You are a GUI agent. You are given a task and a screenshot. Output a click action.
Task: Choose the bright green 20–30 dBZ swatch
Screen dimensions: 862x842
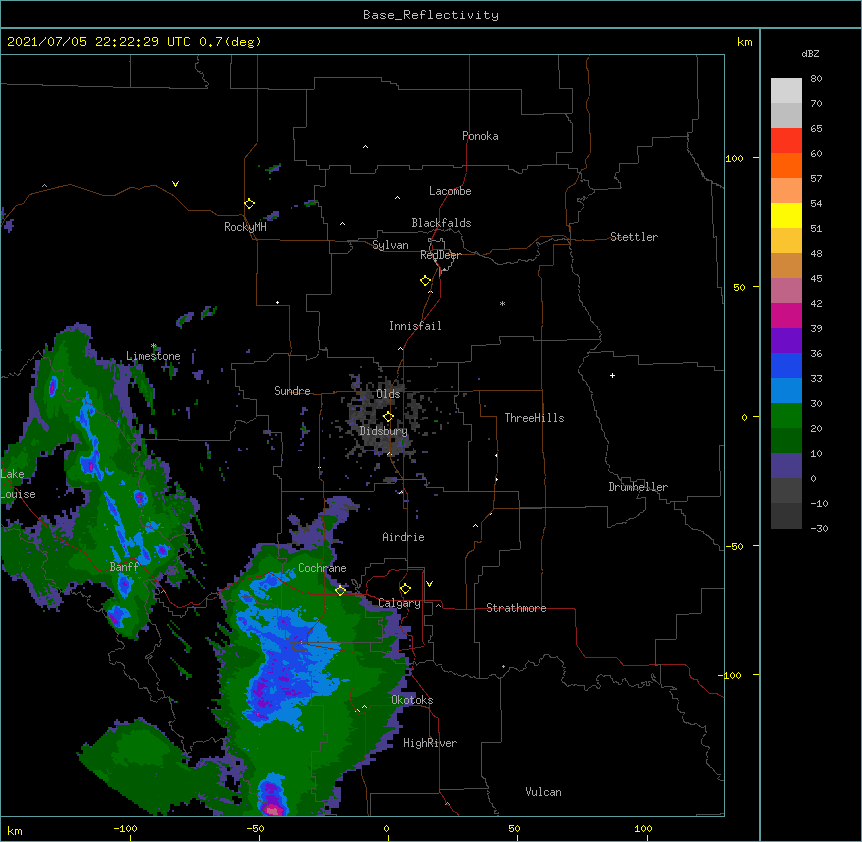click(786, 416)
